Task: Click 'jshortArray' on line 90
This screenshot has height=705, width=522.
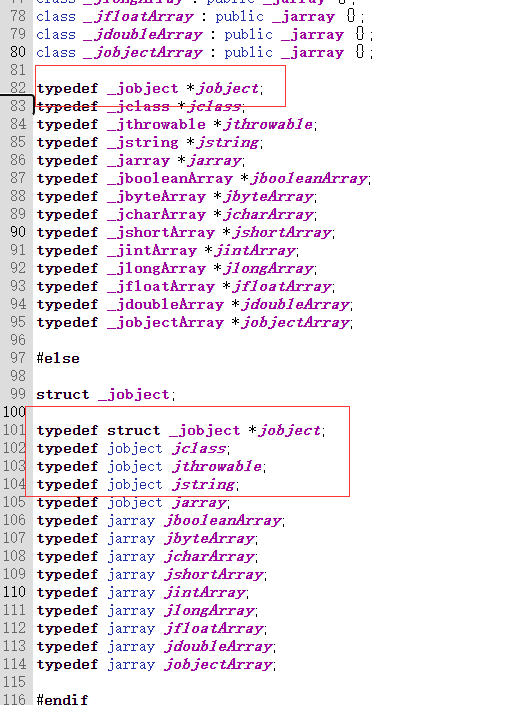Action: [281, 232]
